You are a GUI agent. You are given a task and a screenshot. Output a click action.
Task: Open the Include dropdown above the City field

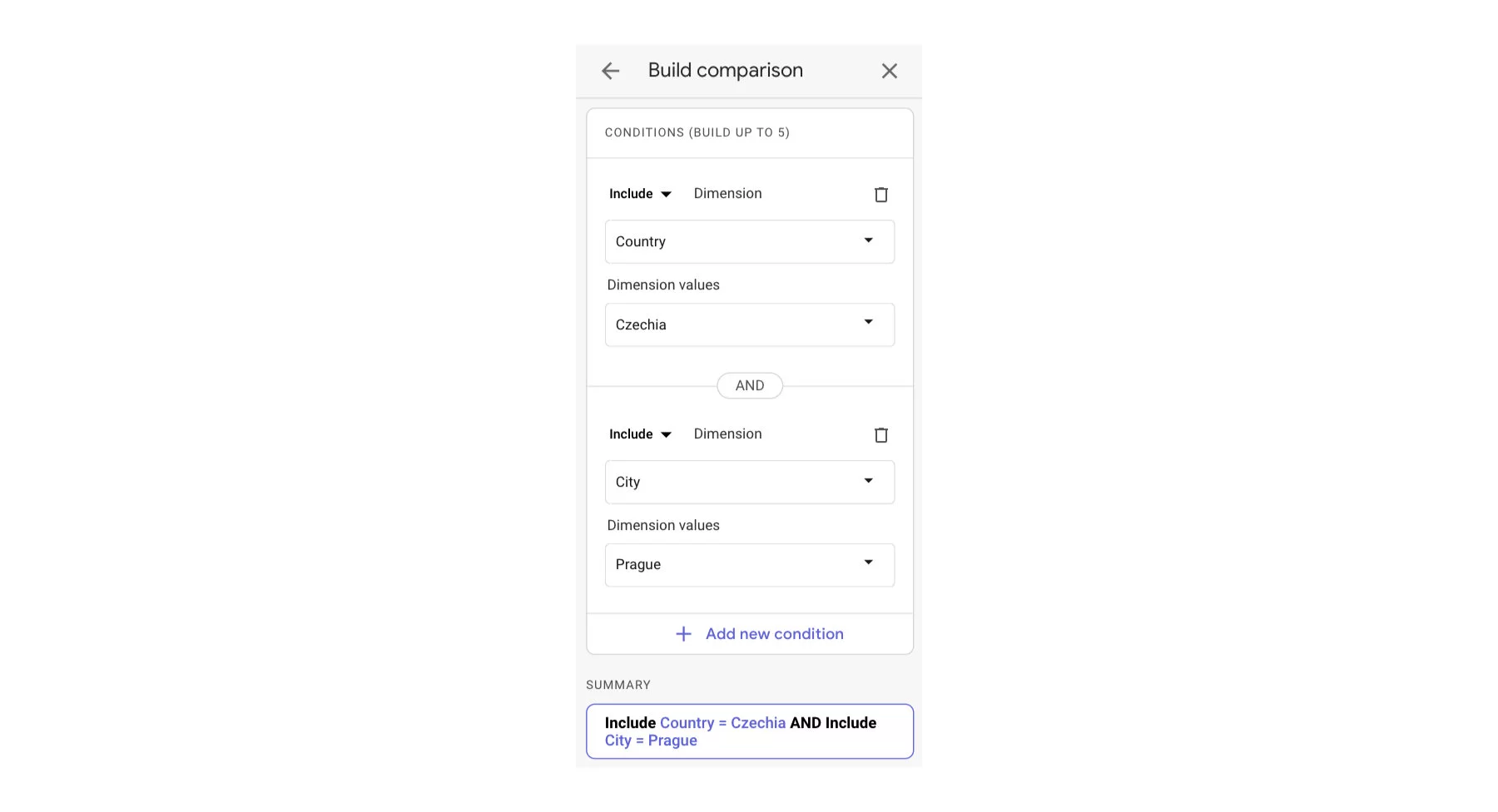point(640,434)
